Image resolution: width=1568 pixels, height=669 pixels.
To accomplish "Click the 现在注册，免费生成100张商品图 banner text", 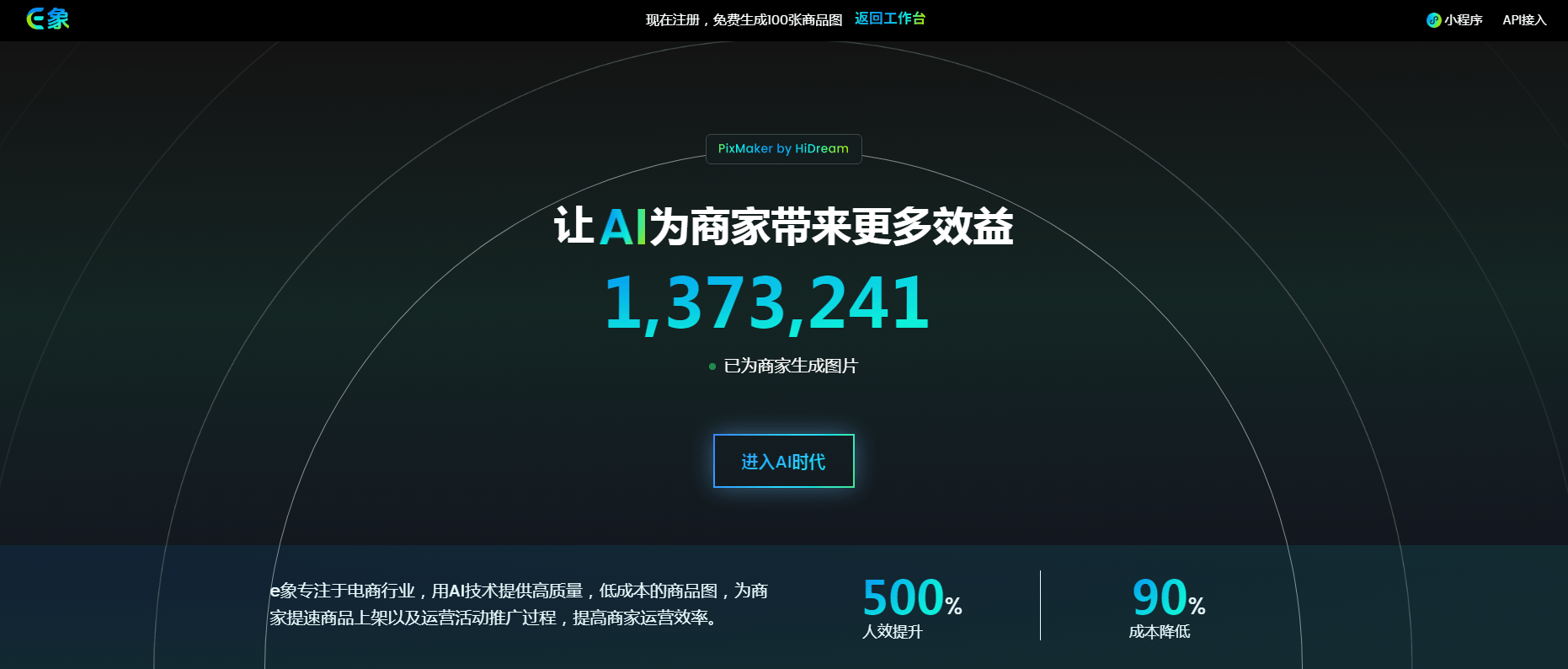I will pos(744,20).
